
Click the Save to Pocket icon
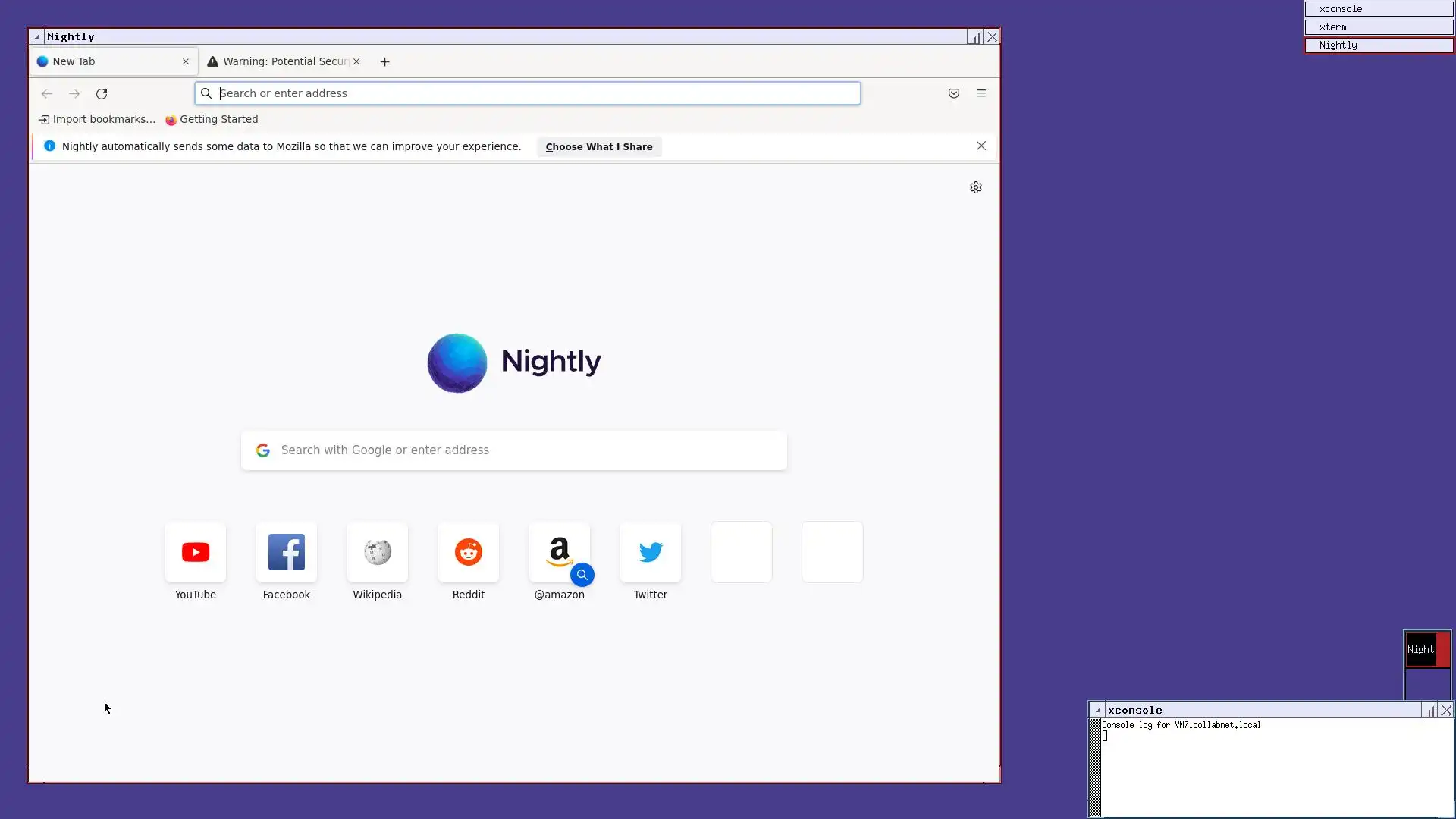click(x=954, y=93)
